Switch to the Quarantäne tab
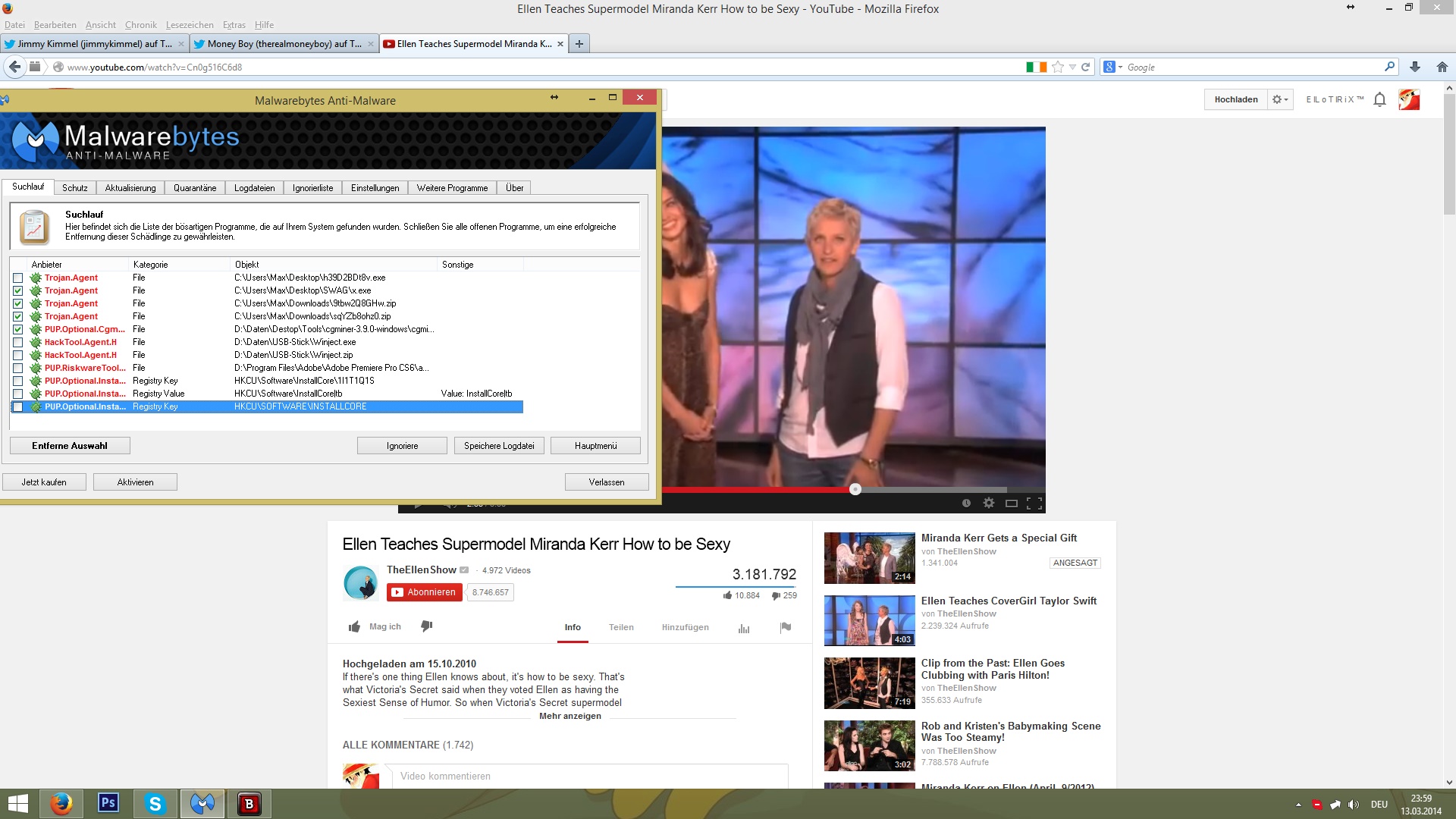The height and width of the screenshot is (819, 1456). pyautogui.click(x=194, y=187)
